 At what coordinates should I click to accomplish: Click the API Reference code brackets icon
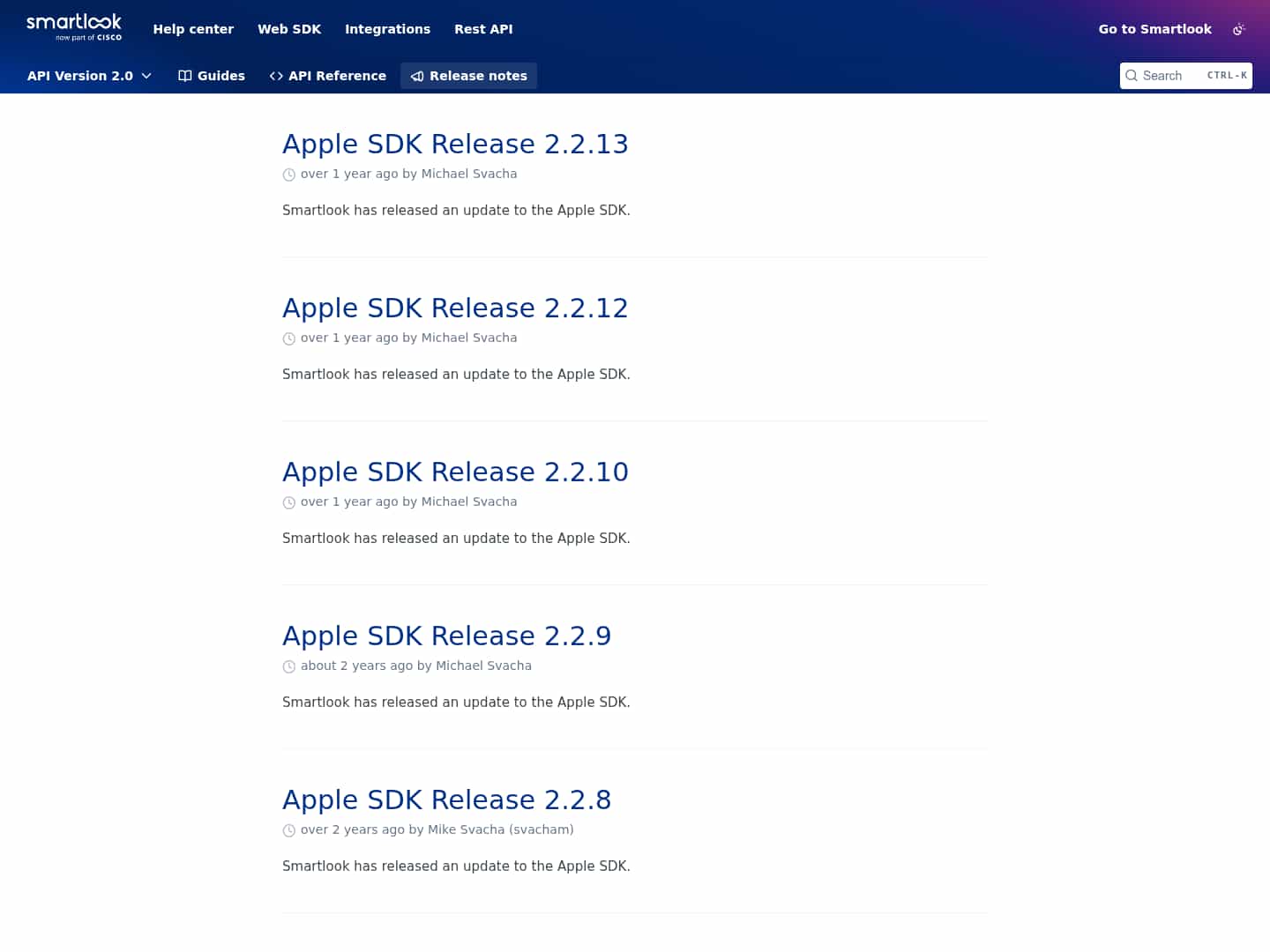(275, 76)
